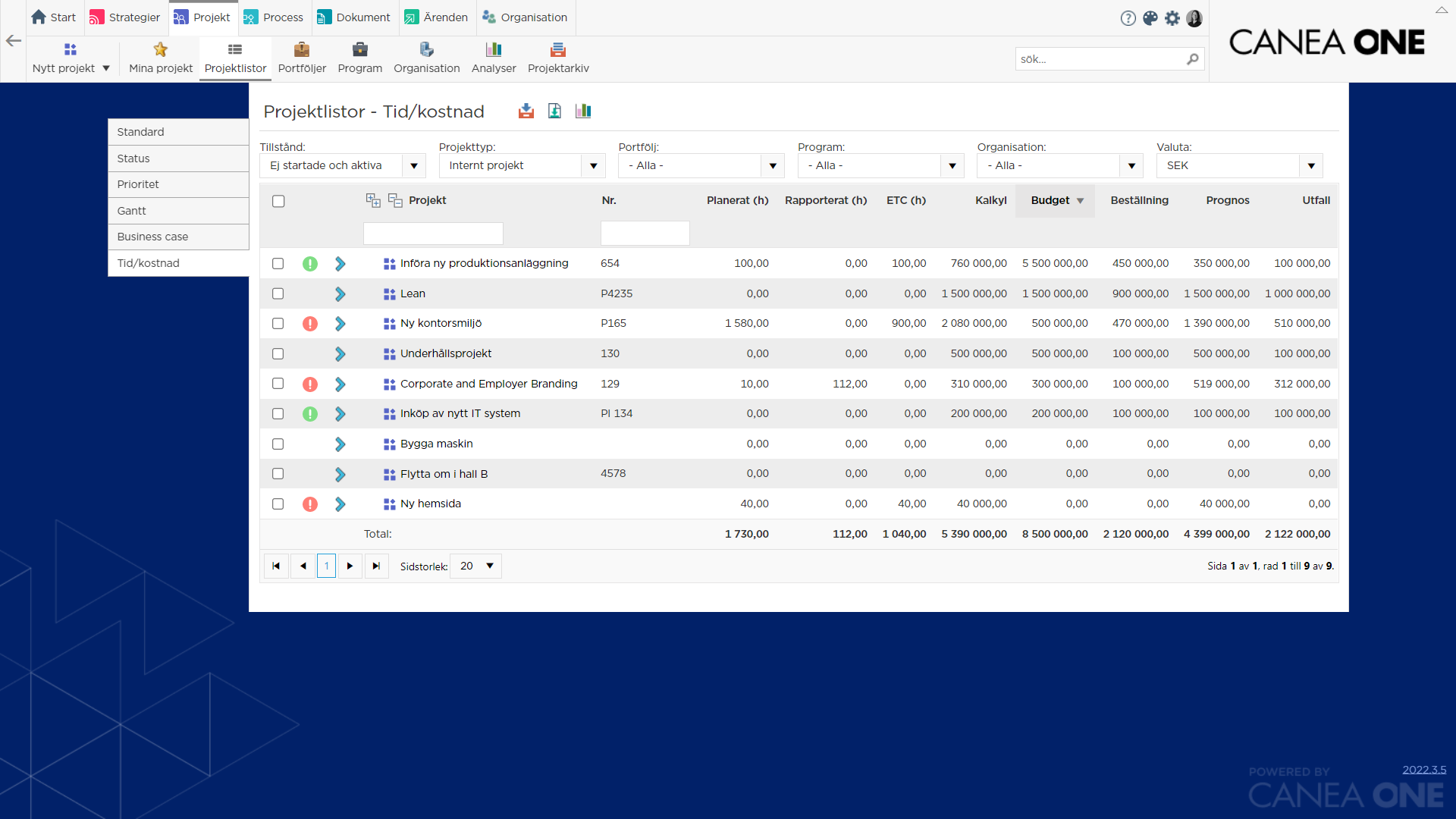
Task: Click project icon next to Bygga maskin
Action: (390, 444)
